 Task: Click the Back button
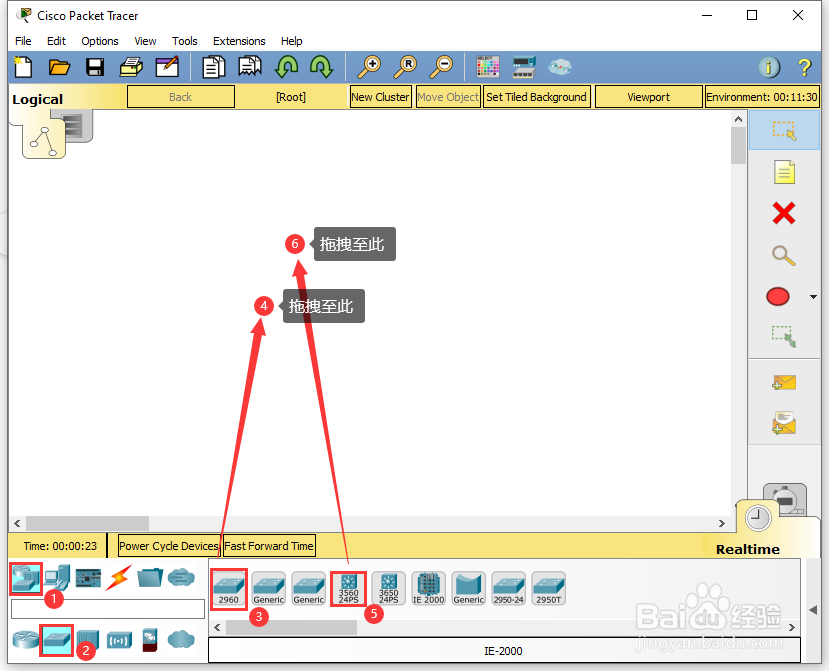[181, 97]
